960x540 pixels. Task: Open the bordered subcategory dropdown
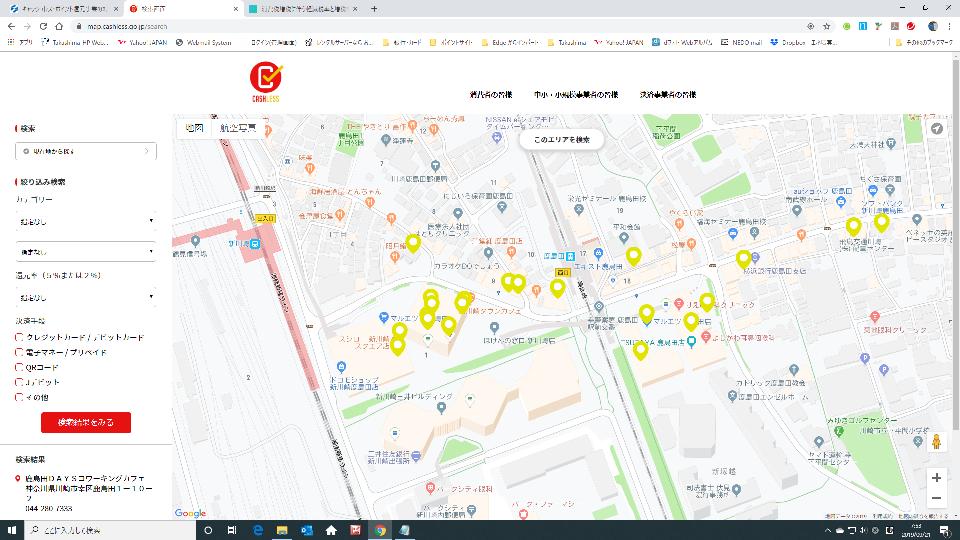(x=86, y=252)
